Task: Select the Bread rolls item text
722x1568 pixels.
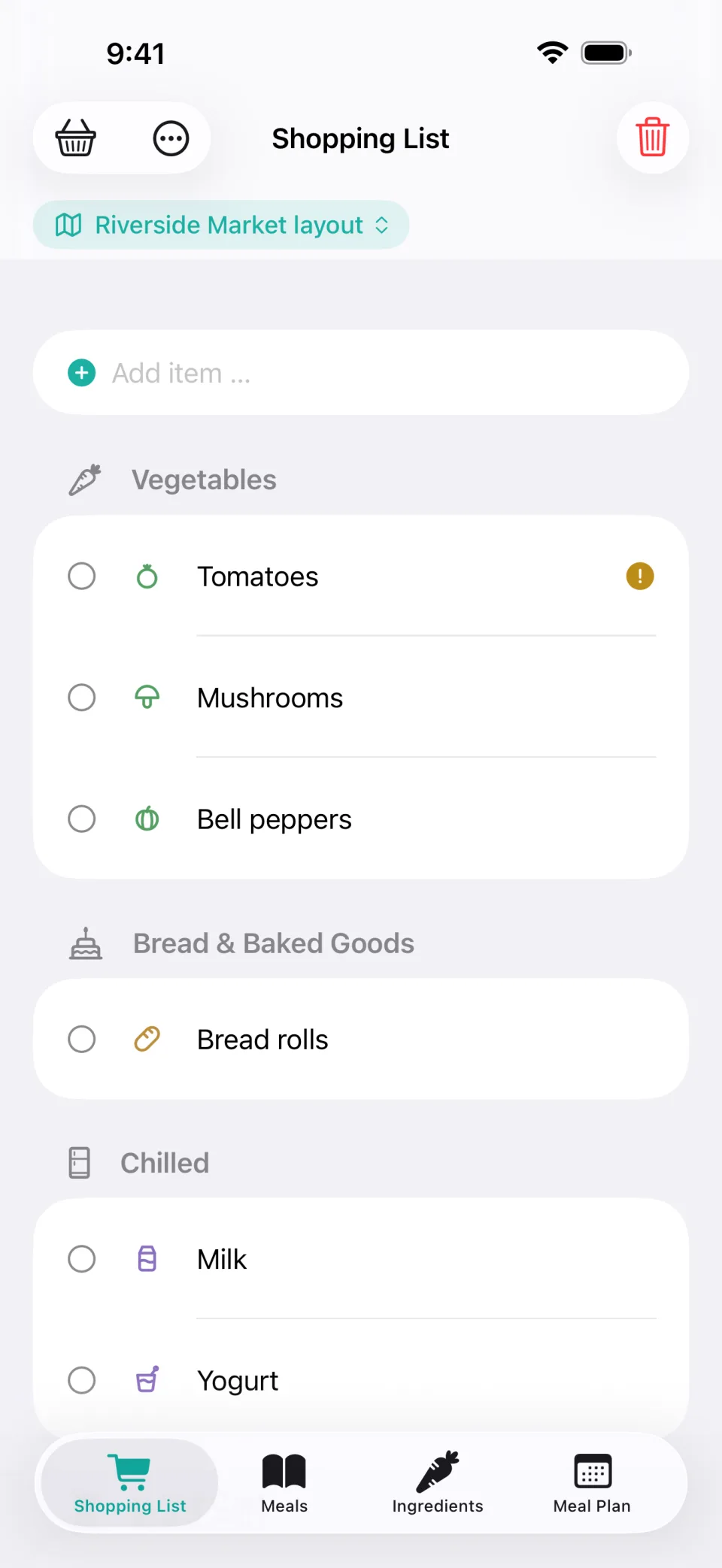Action: (262, 1040)
